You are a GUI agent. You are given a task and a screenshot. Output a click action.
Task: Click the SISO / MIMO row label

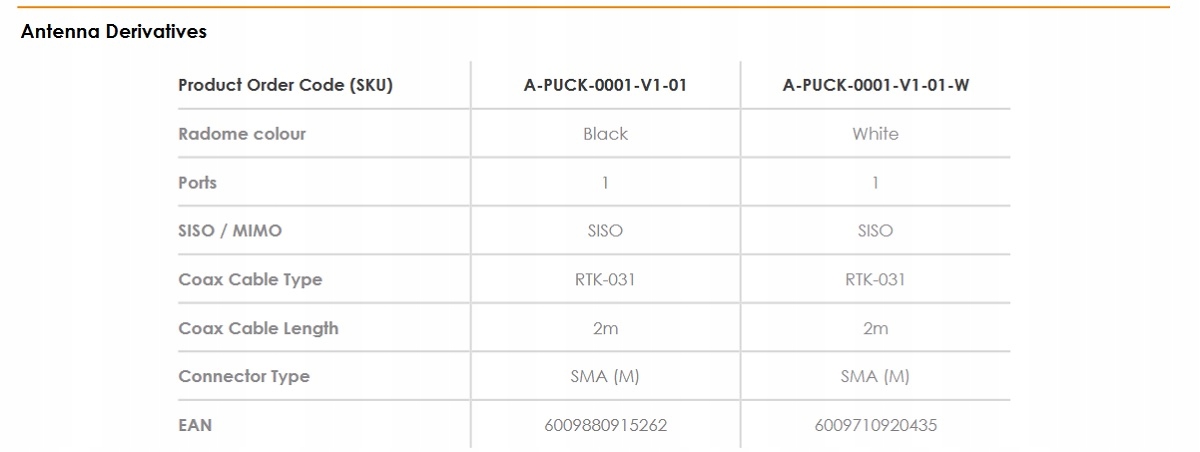coord(230,231)
